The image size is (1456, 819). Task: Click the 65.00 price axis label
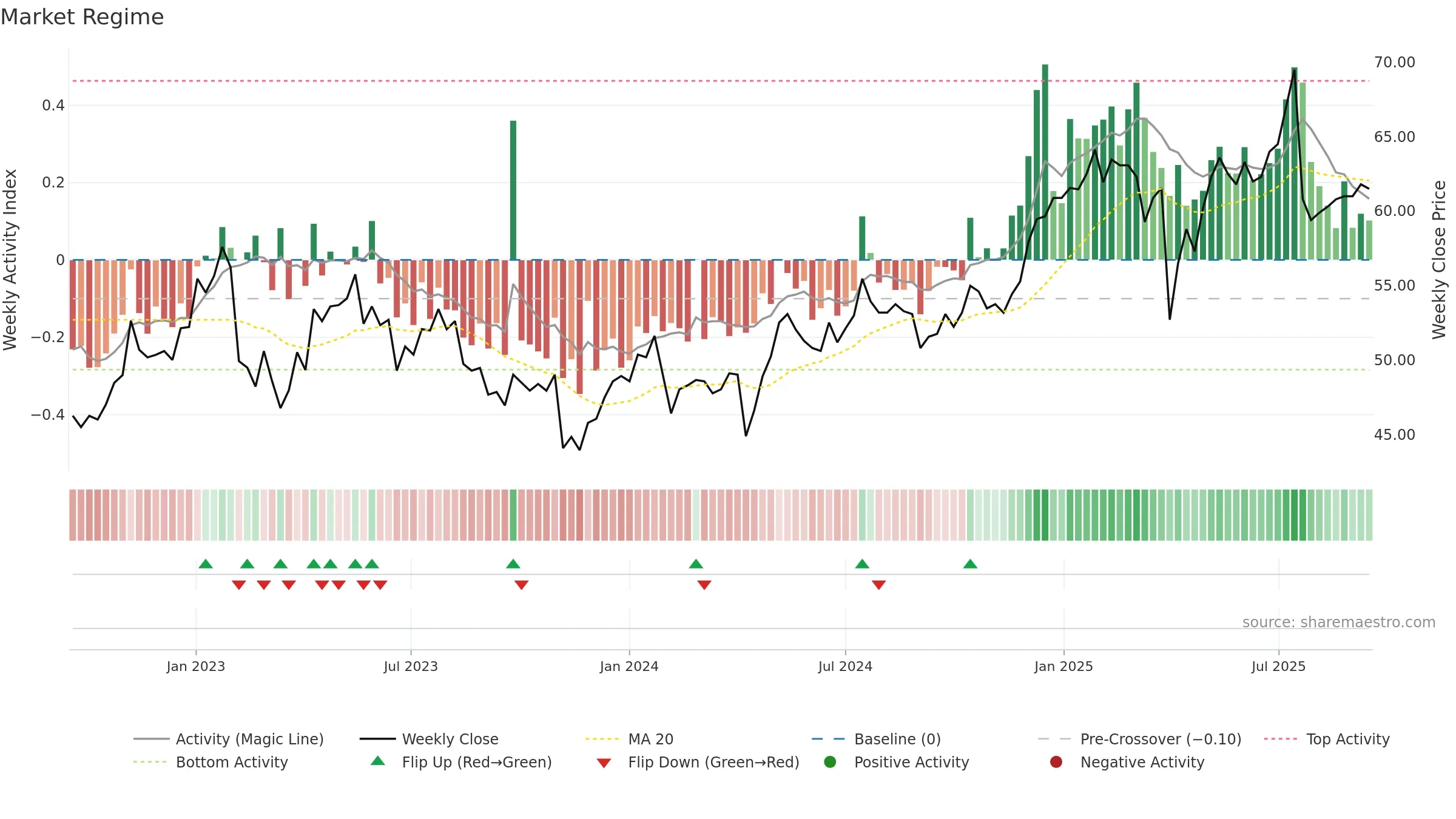click(1394, 136)
